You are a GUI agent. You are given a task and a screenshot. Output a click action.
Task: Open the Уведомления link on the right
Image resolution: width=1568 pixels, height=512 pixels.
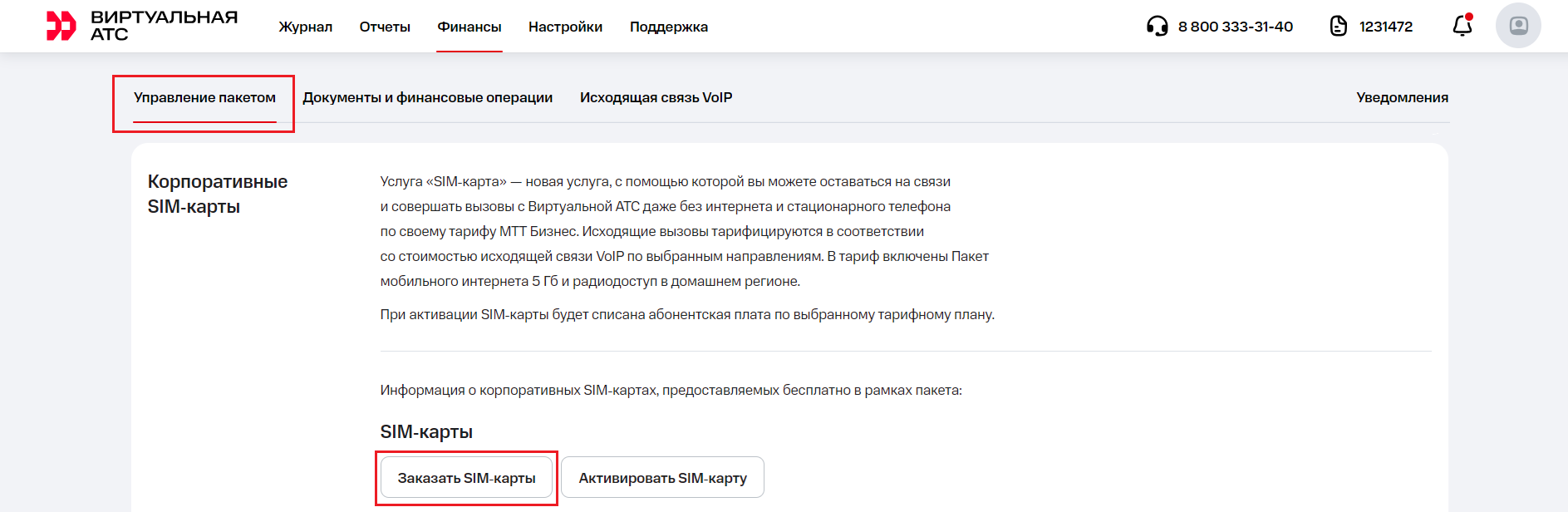1402,97
